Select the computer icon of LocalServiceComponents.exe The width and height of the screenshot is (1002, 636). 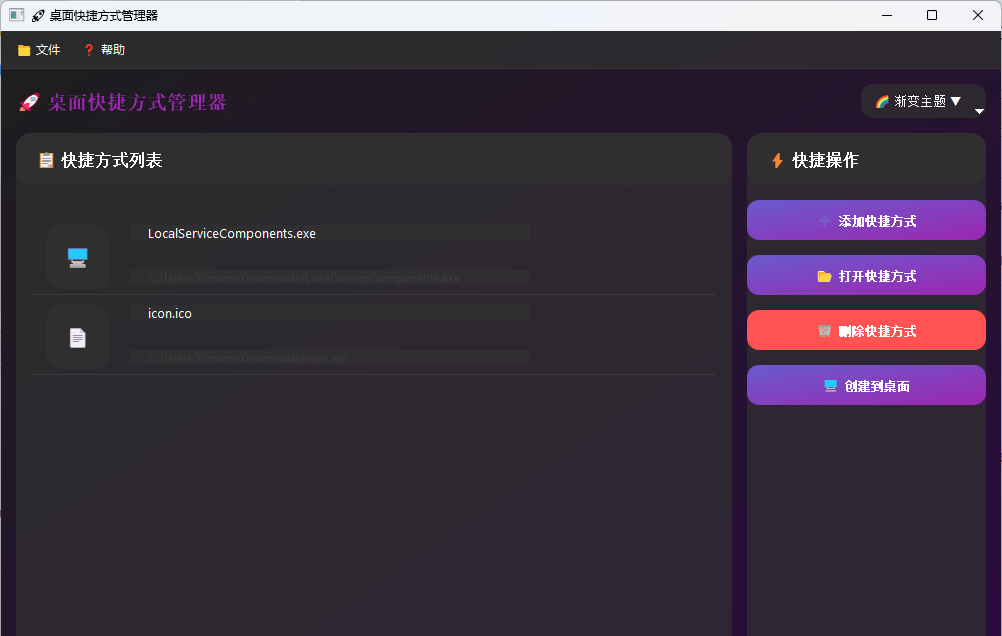78,257
